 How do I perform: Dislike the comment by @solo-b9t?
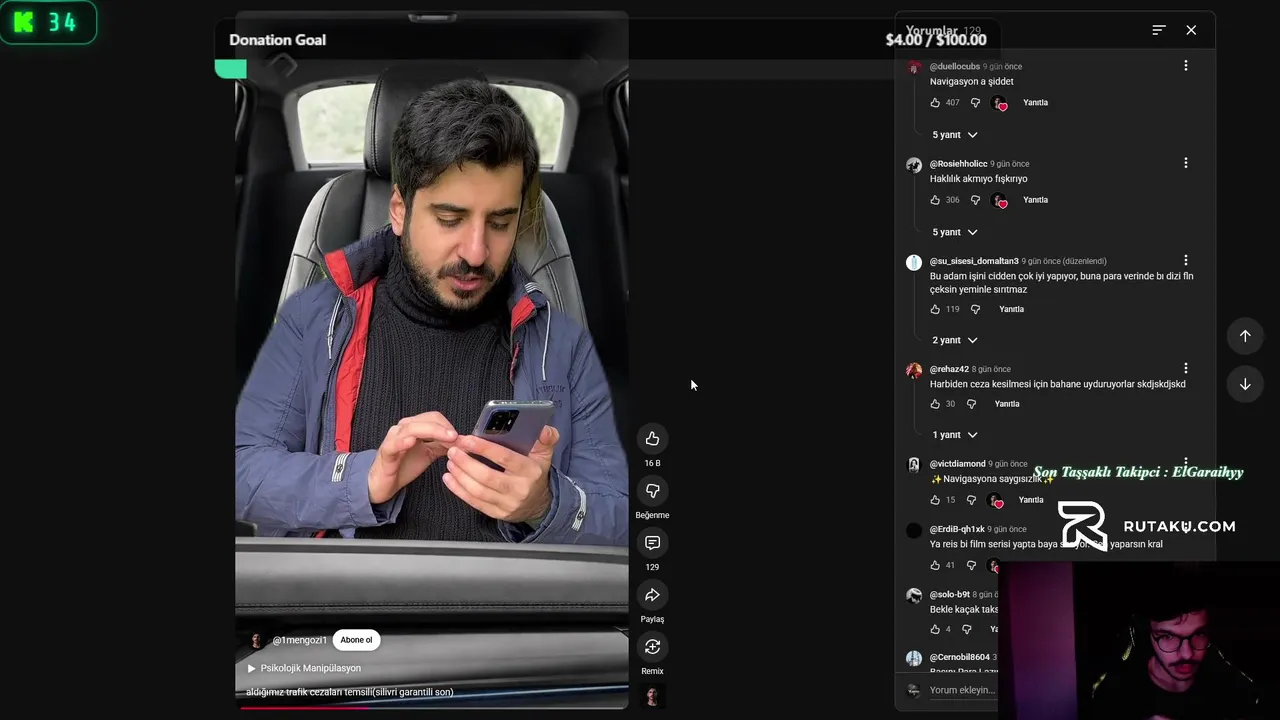pyautogui.click(x=966, y=629)
